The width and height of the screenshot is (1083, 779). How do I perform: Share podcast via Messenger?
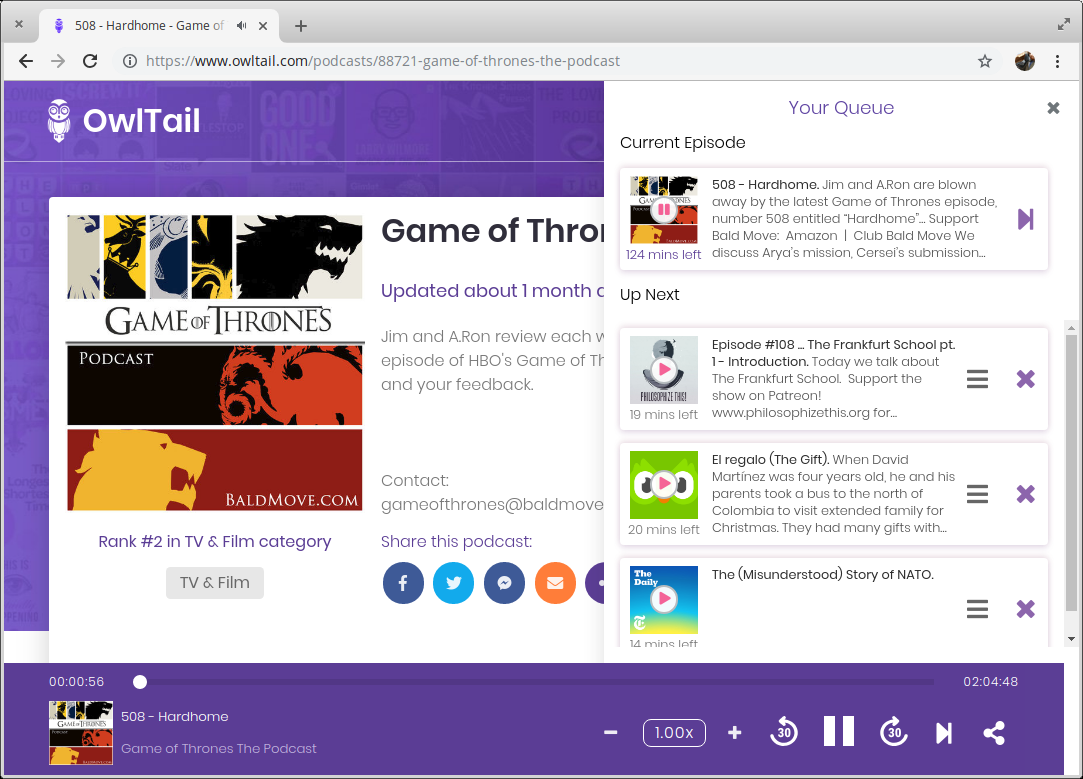click(504, 583)
